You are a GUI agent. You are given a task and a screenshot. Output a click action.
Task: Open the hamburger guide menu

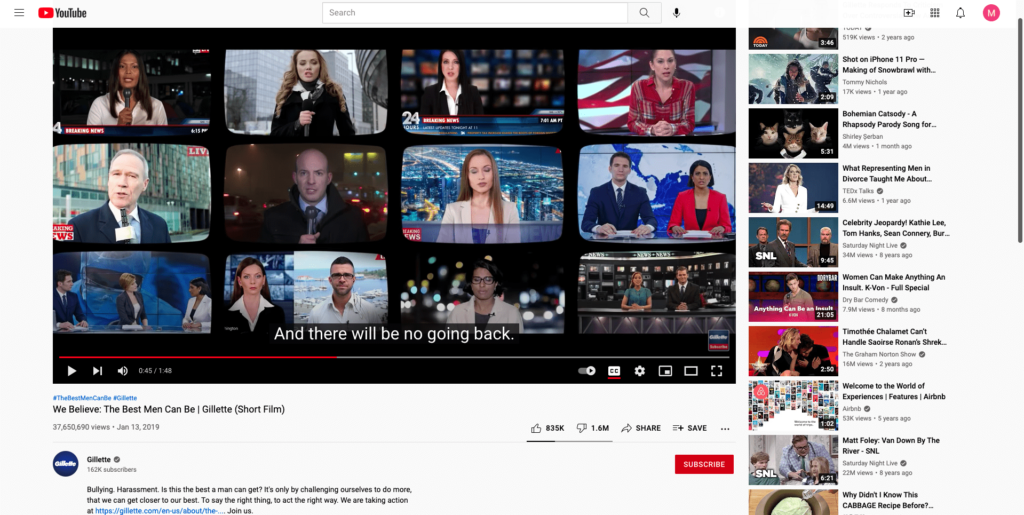point(19,12)
